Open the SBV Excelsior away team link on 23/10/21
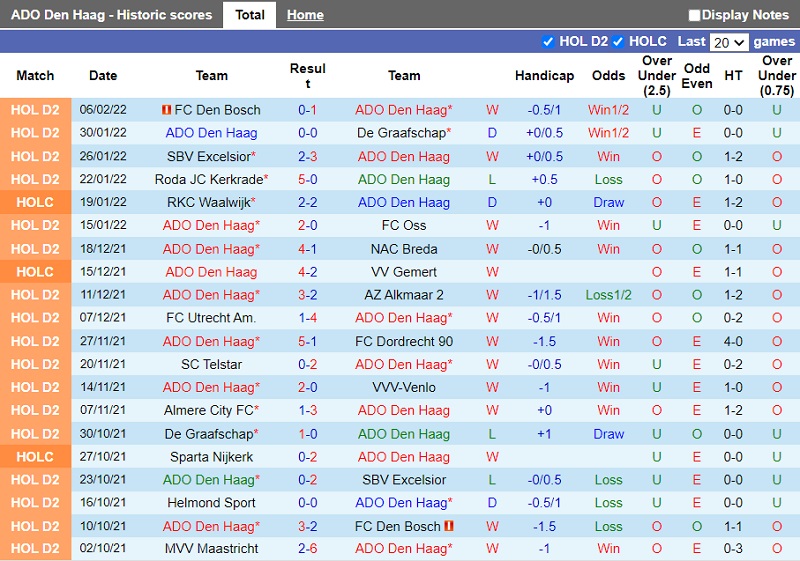Screen dimensions: 800x561 [x=404, y=480]
